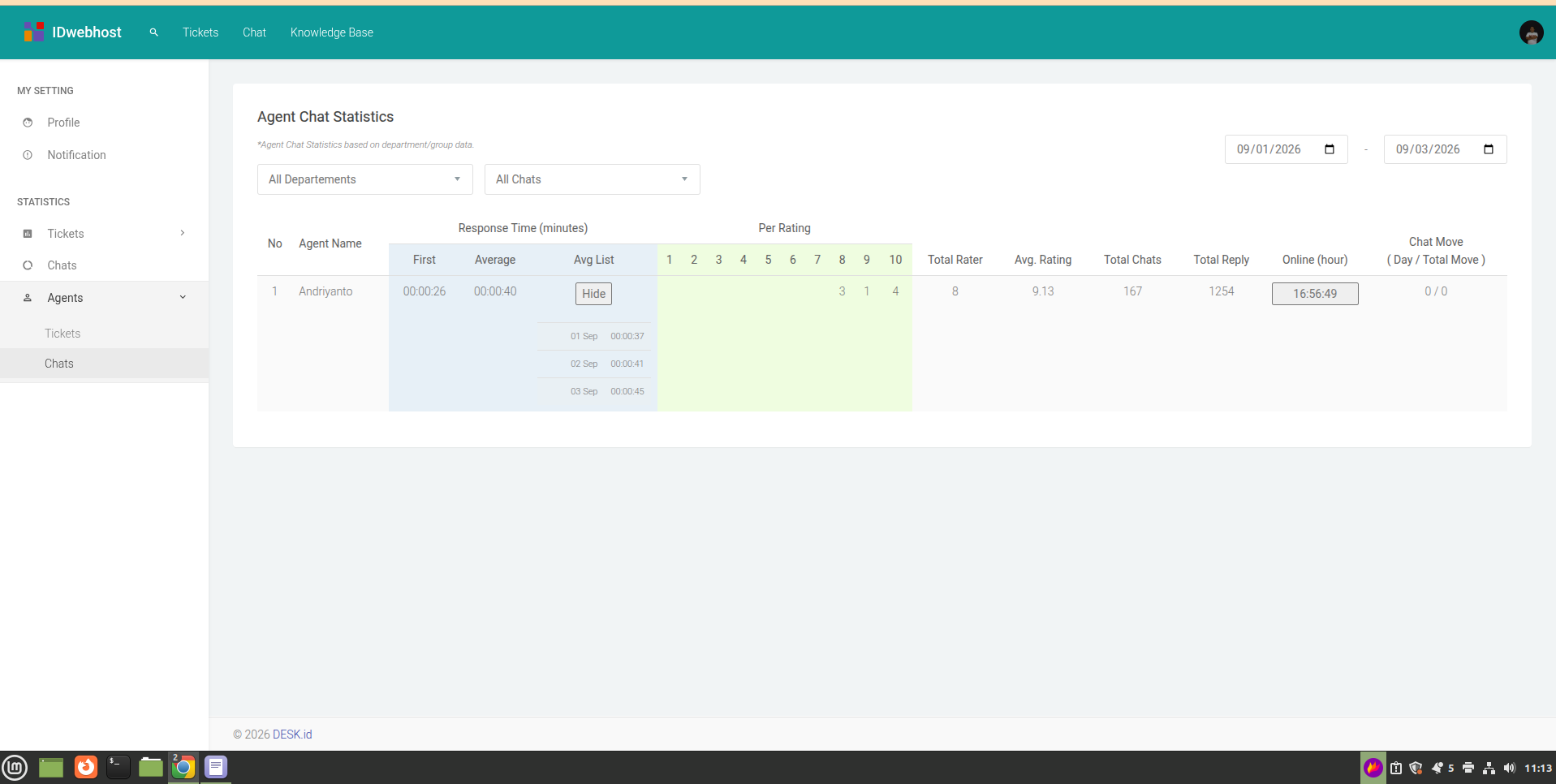Open calendar picker for end date 09/03/2026

click(1489, 149)
